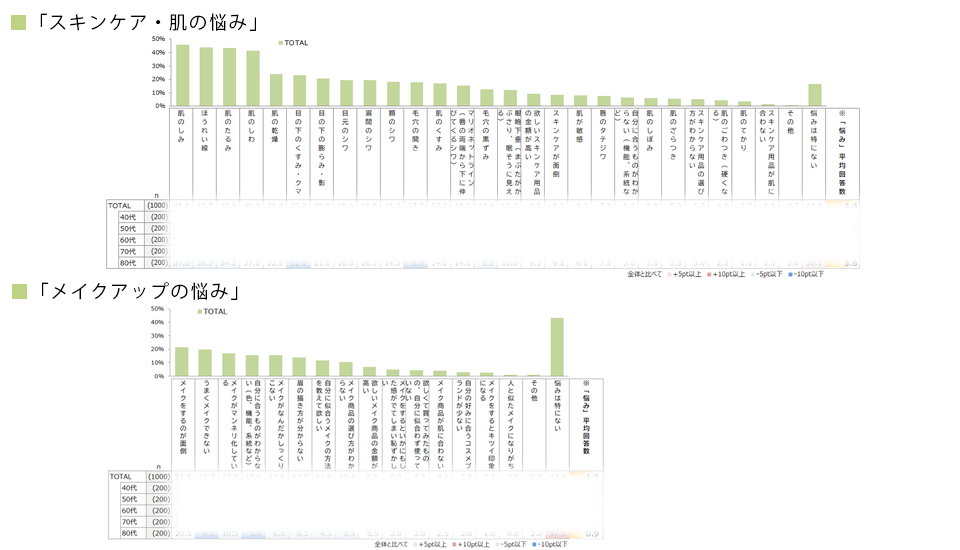Select the 80代 row in skincare table
This screenshot has width=960, height=550.
pos(128,263)
